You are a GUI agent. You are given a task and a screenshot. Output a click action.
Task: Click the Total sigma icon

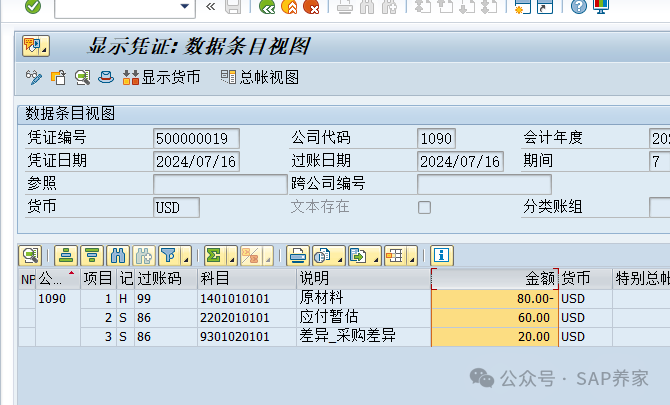[x=214, y=255]
